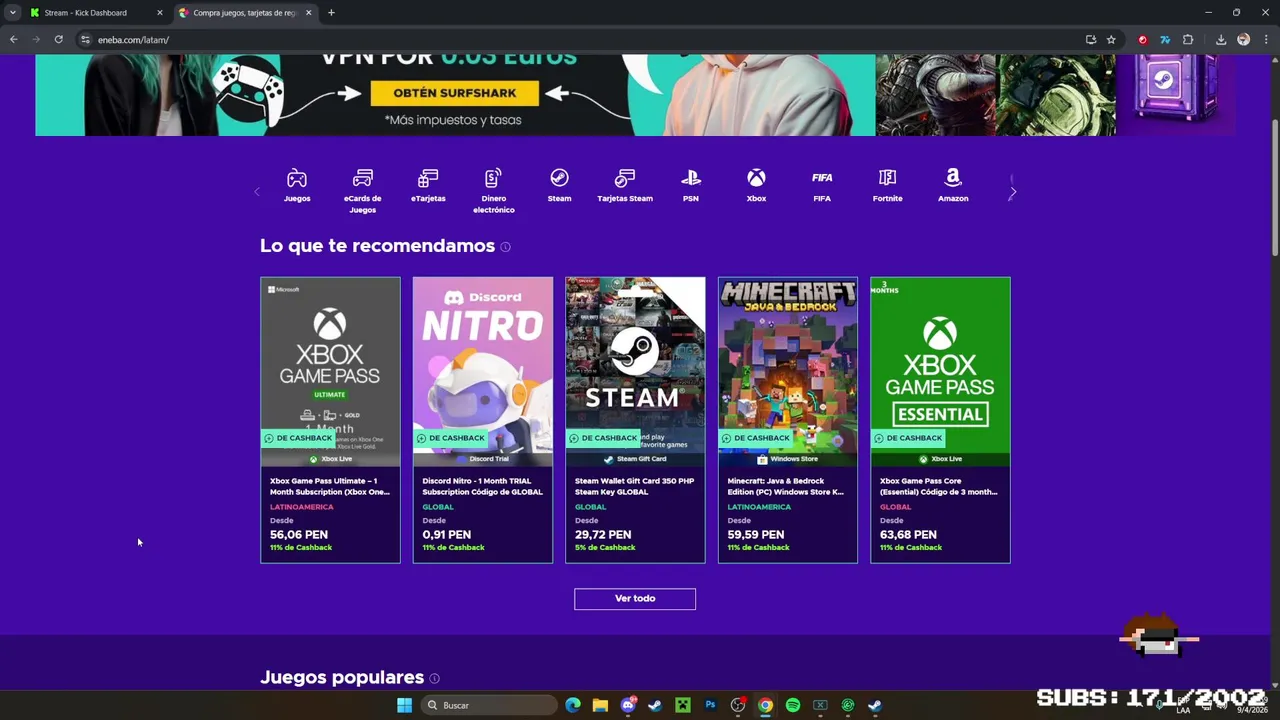This screenshot has height=720, width=1280.
Task: Click the 59,59 PEN price
Action: pyautogui.click(x=756, y=535)
